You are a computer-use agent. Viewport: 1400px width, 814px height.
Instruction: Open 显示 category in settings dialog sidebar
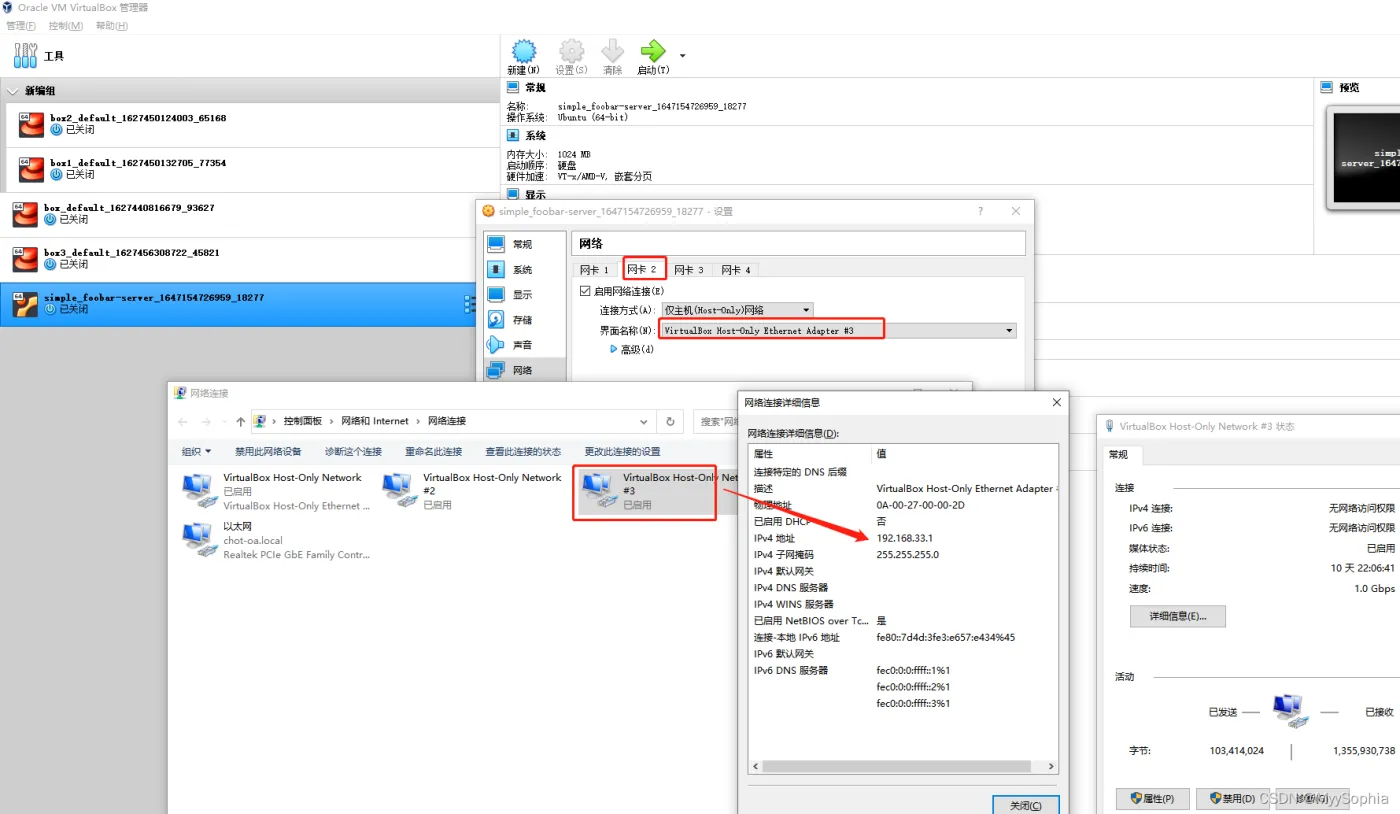click(523, 294)
